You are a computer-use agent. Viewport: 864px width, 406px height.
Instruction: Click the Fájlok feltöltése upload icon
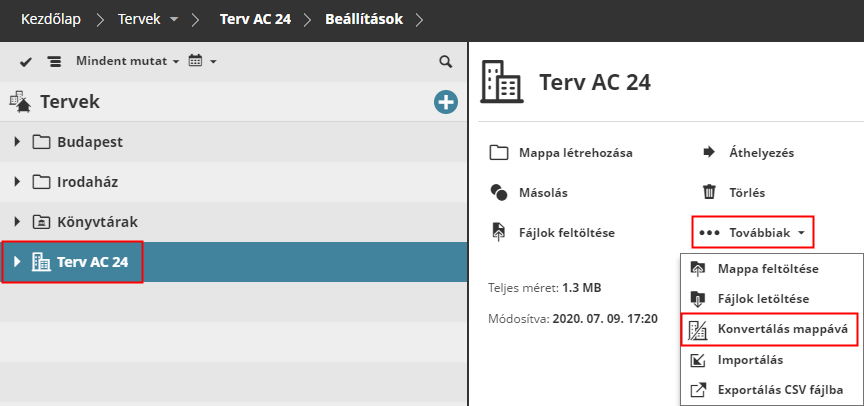(x=499, y=233)
